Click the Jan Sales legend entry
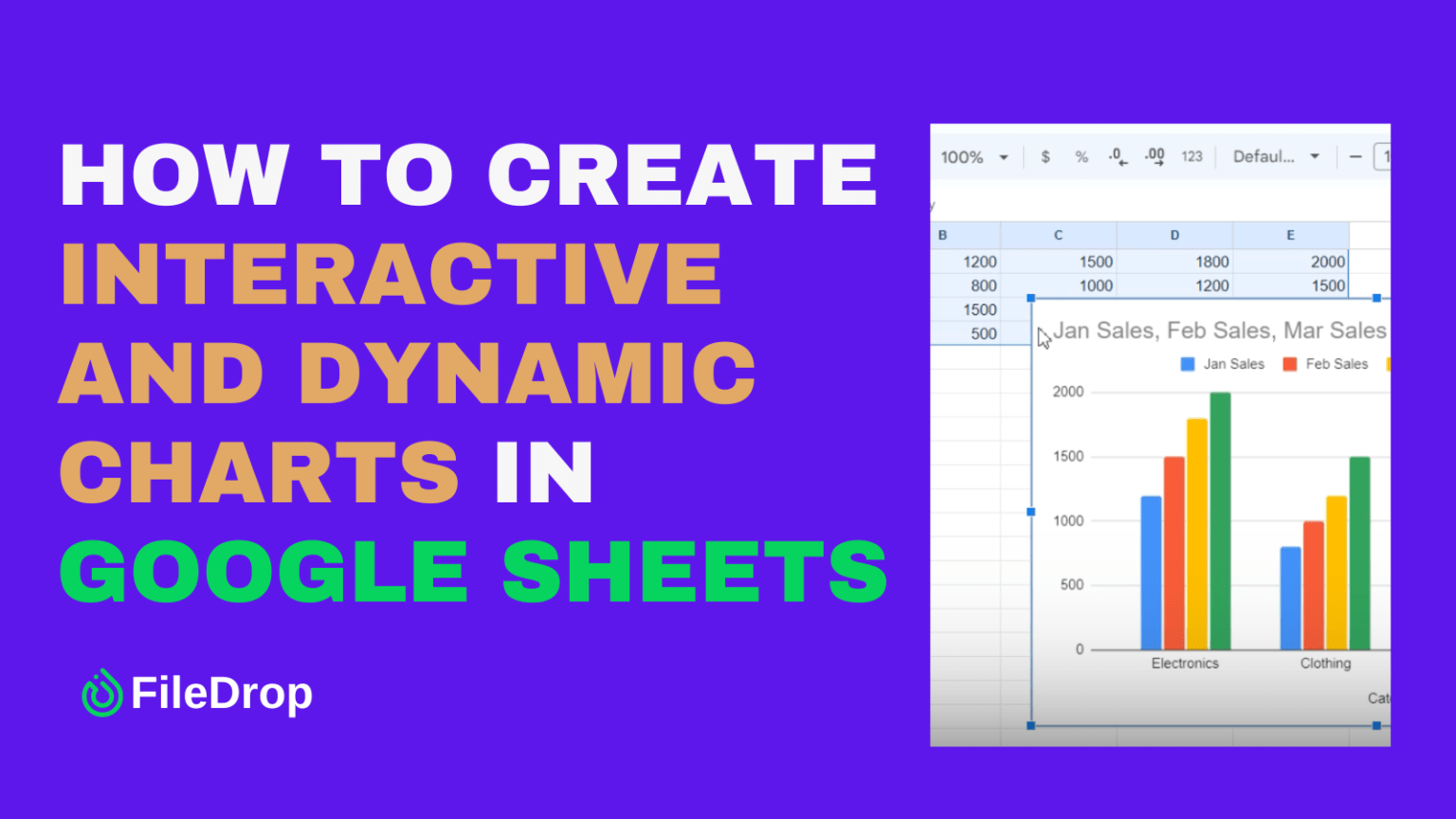1456x819 pixels. pos(1223,364)
